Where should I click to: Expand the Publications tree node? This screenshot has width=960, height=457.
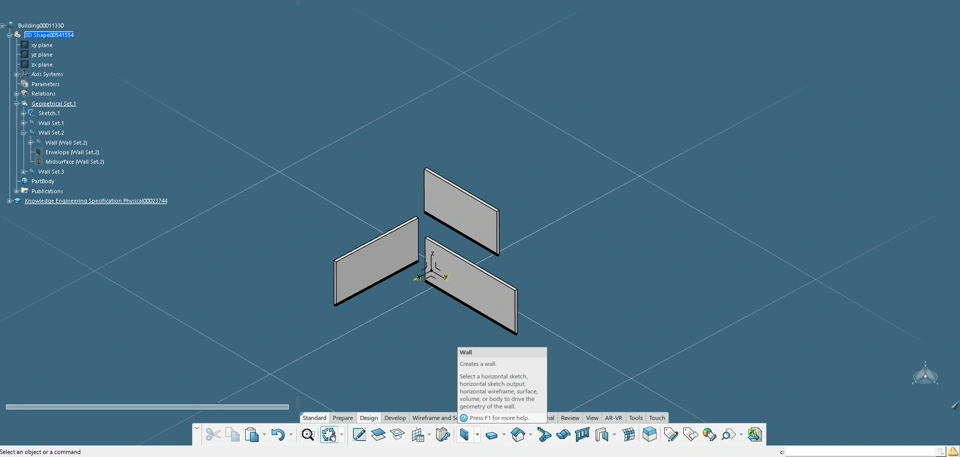point(17,191)
